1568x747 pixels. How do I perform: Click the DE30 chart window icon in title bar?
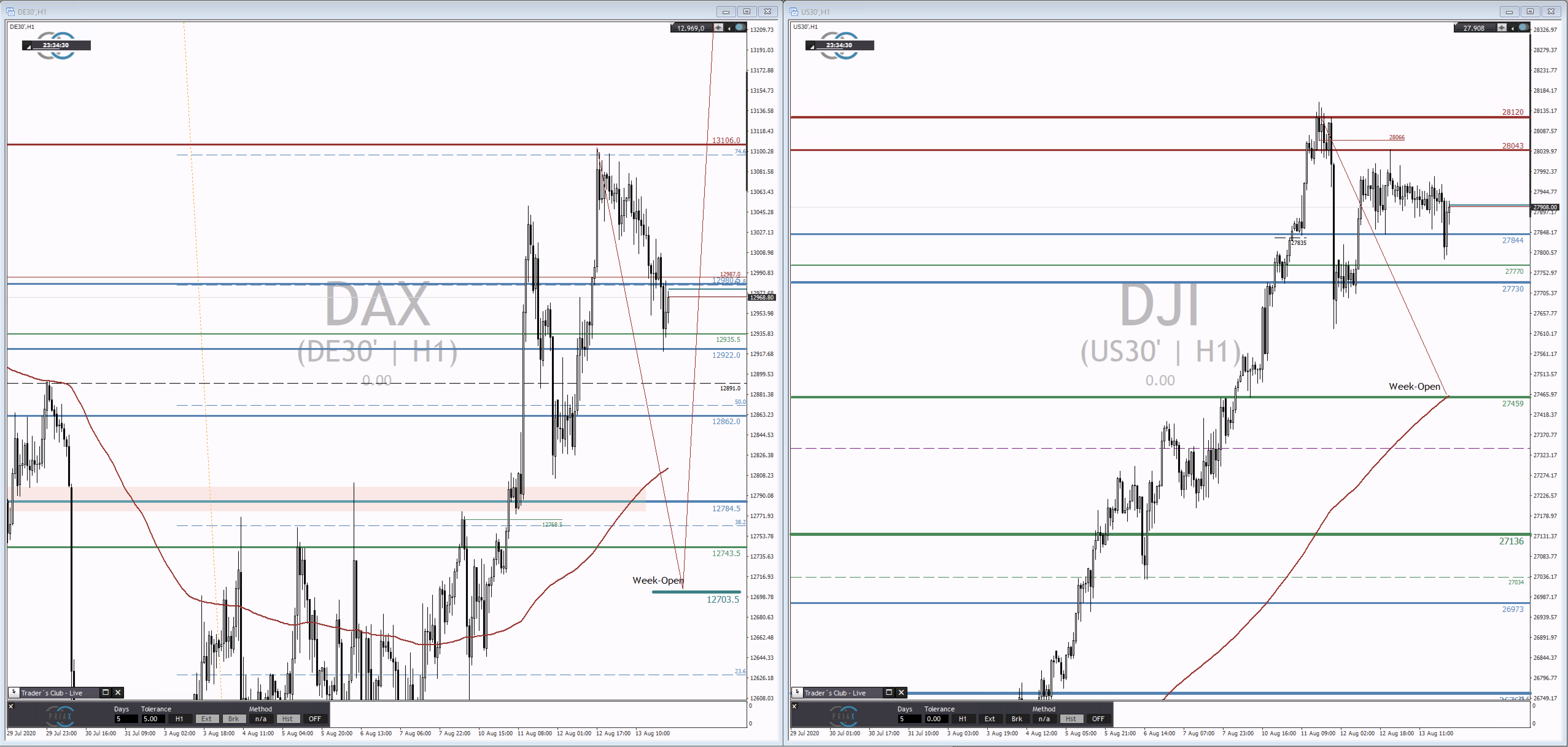[11, 12]
